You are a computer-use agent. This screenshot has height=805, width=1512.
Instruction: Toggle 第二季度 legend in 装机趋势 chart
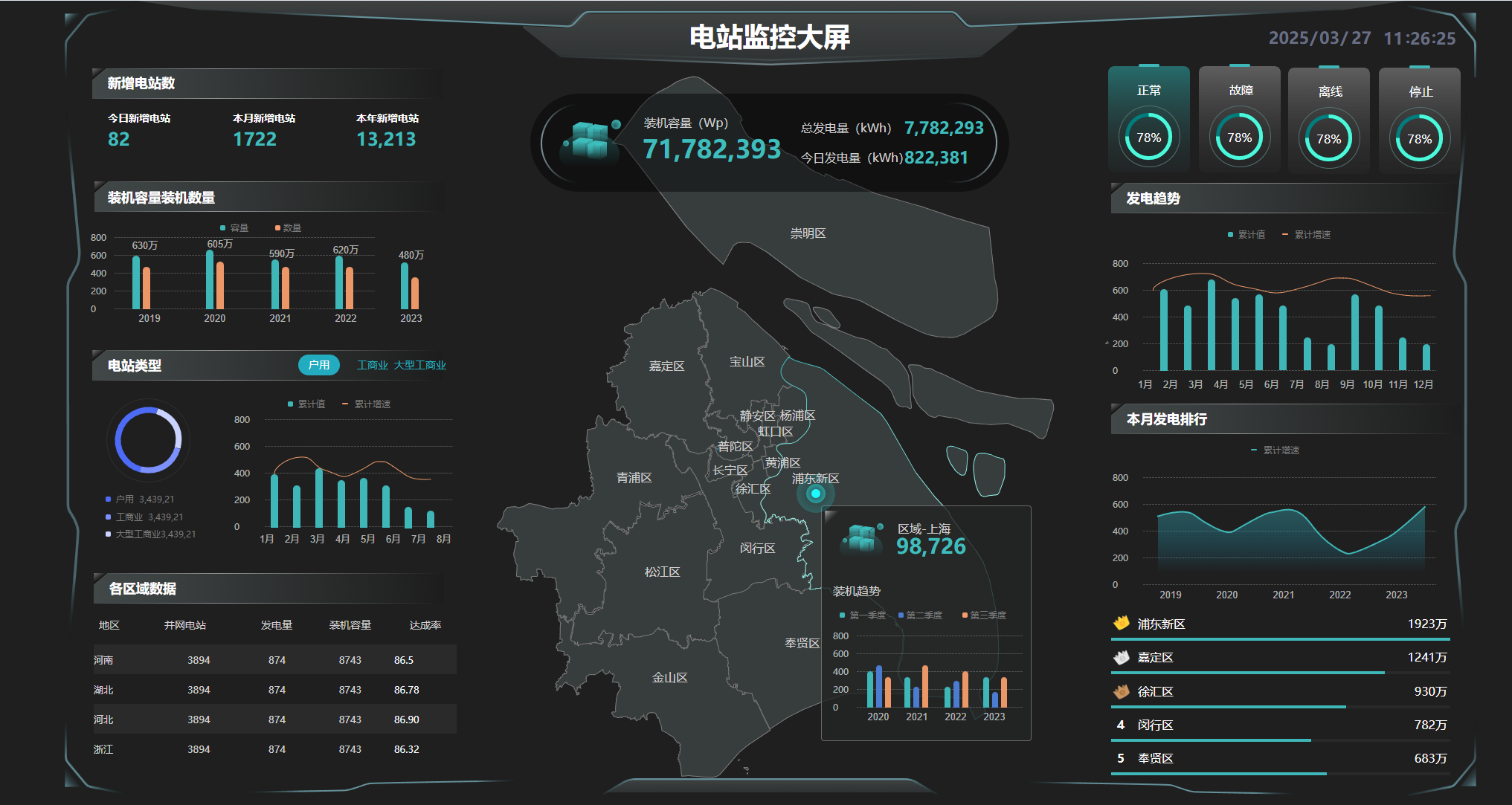pyautogui.click(x=920, y=615)
